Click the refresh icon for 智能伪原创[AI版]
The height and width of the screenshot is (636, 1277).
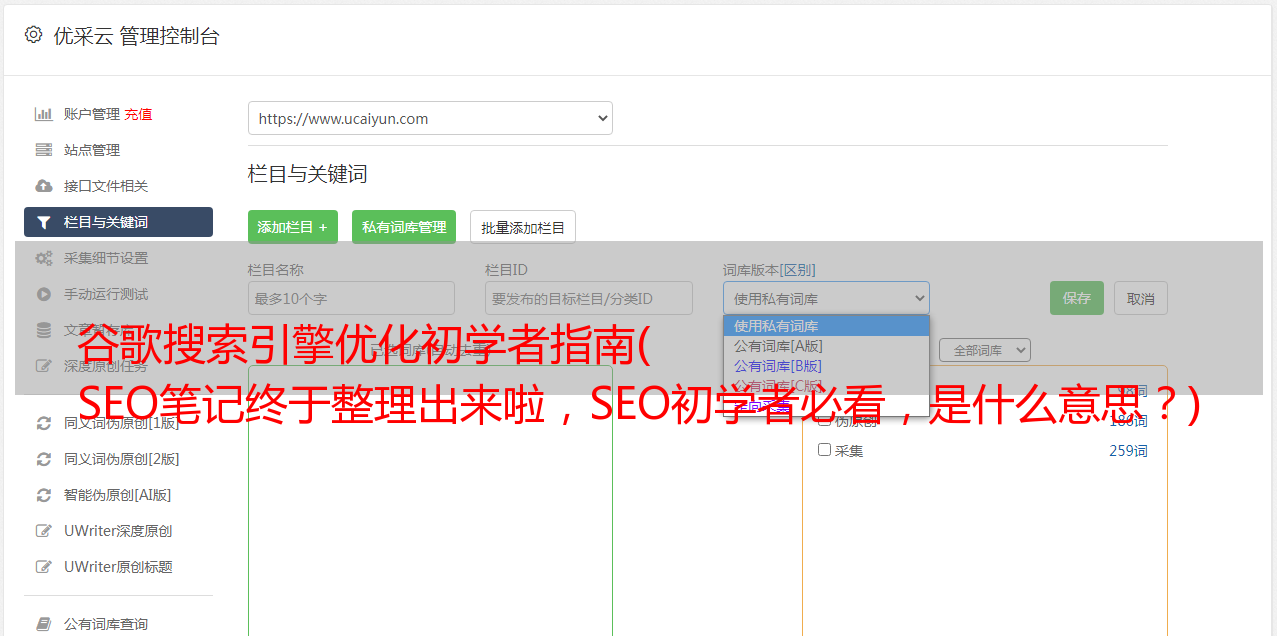pyautogui.click(x=44, y=495)
